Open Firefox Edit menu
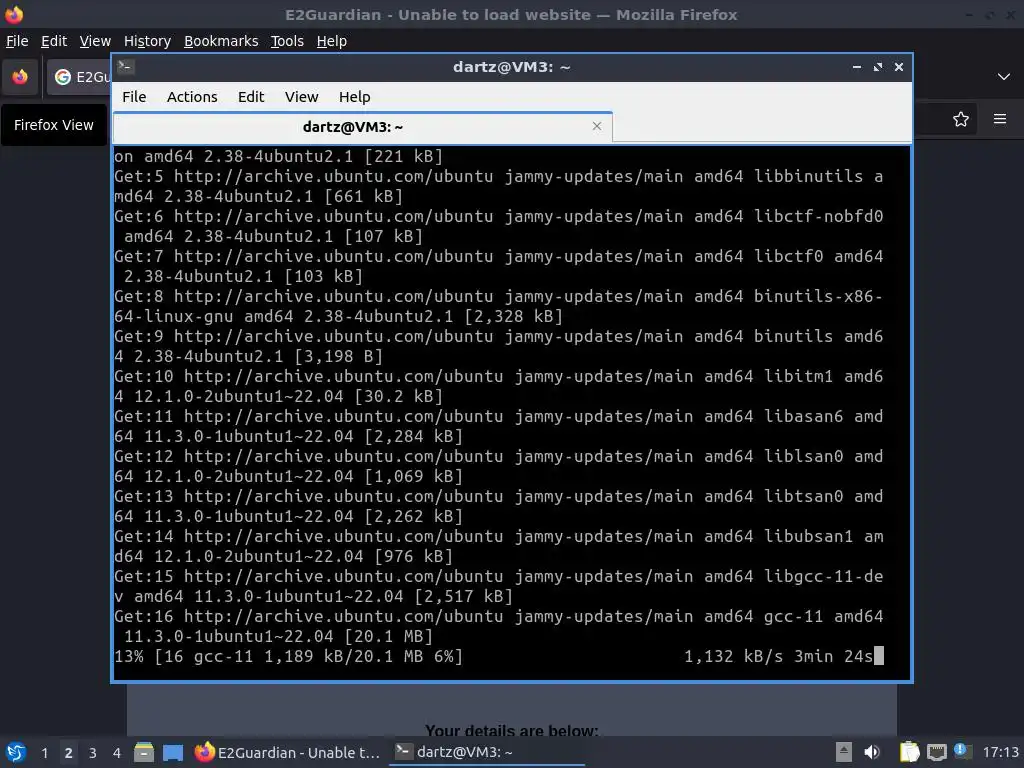 (54, 41)
